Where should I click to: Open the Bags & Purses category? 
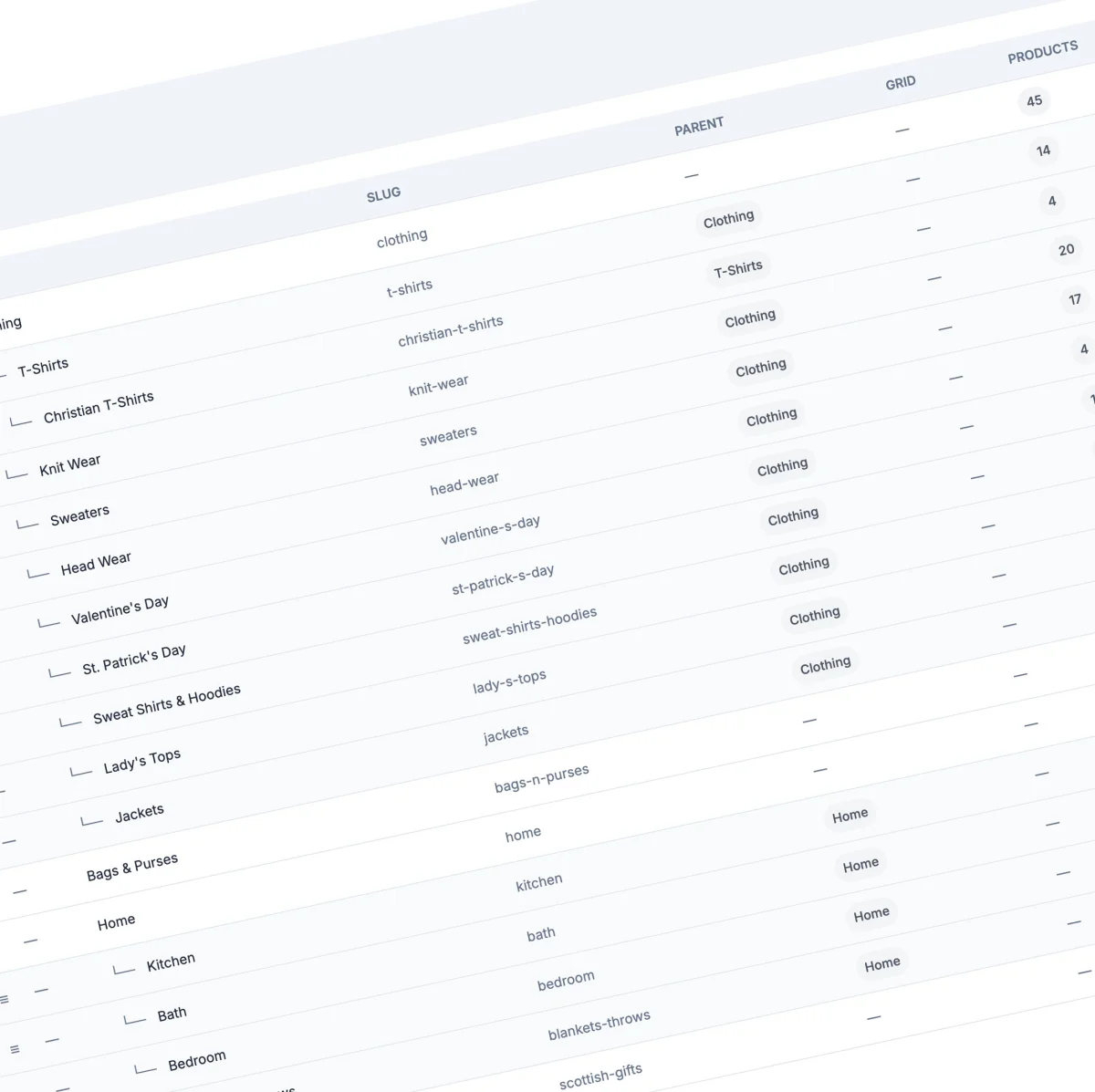132,859
